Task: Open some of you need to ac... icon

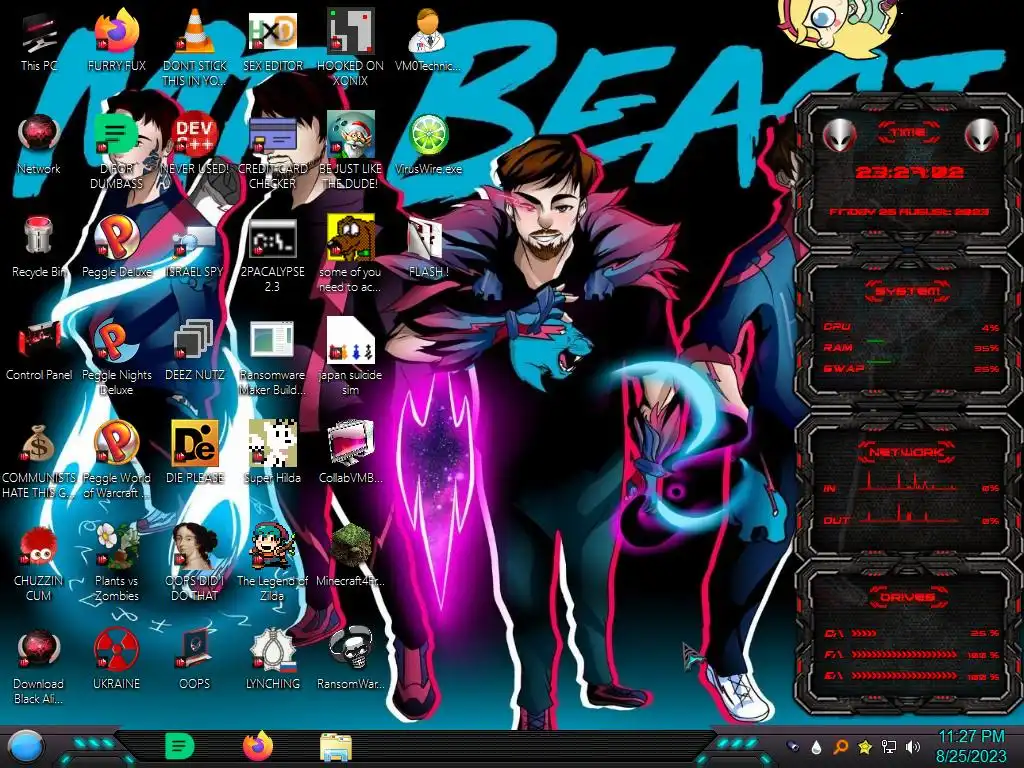Action: coord(350,238)
